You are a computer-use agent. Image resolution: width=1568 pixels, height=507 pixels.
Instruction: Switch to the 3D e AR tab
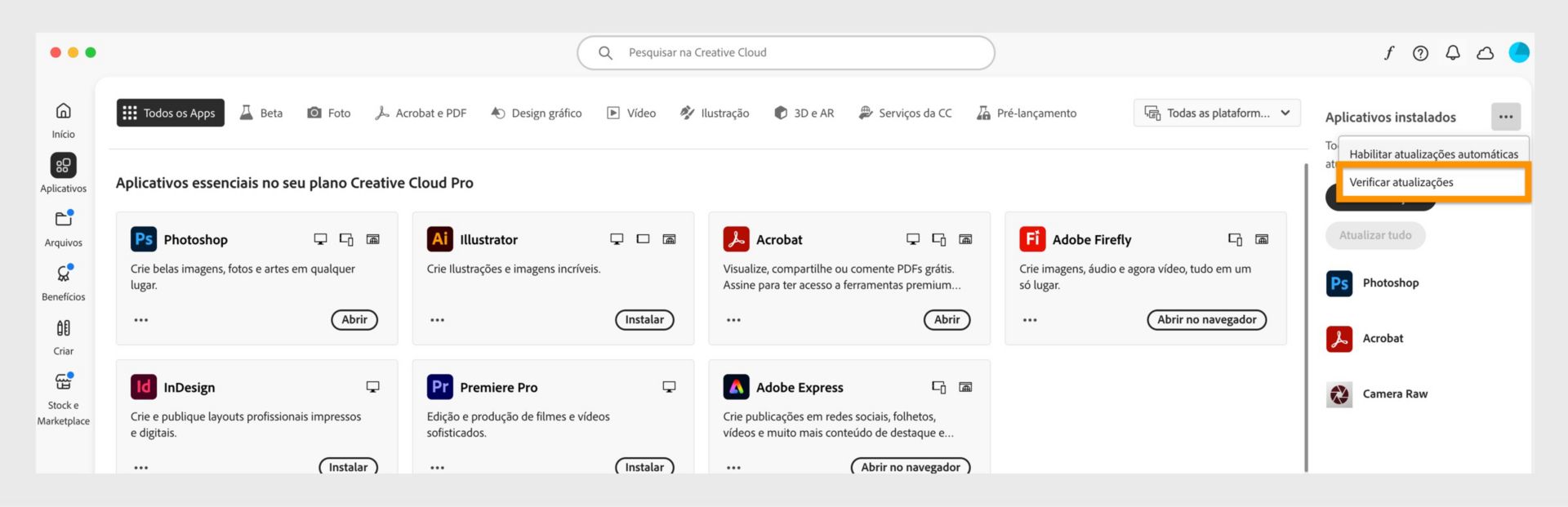click(804, 113)
